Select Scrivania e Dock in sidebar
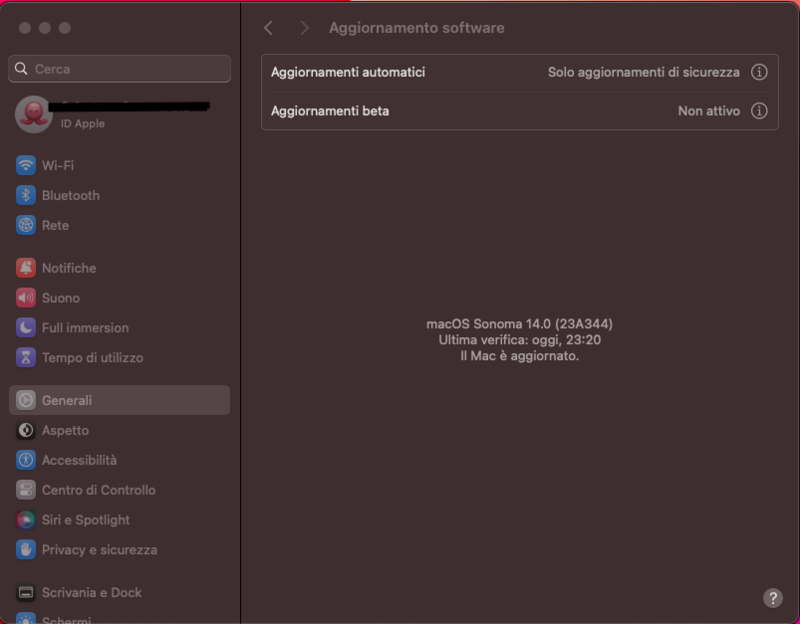 (x=119, y=592)
